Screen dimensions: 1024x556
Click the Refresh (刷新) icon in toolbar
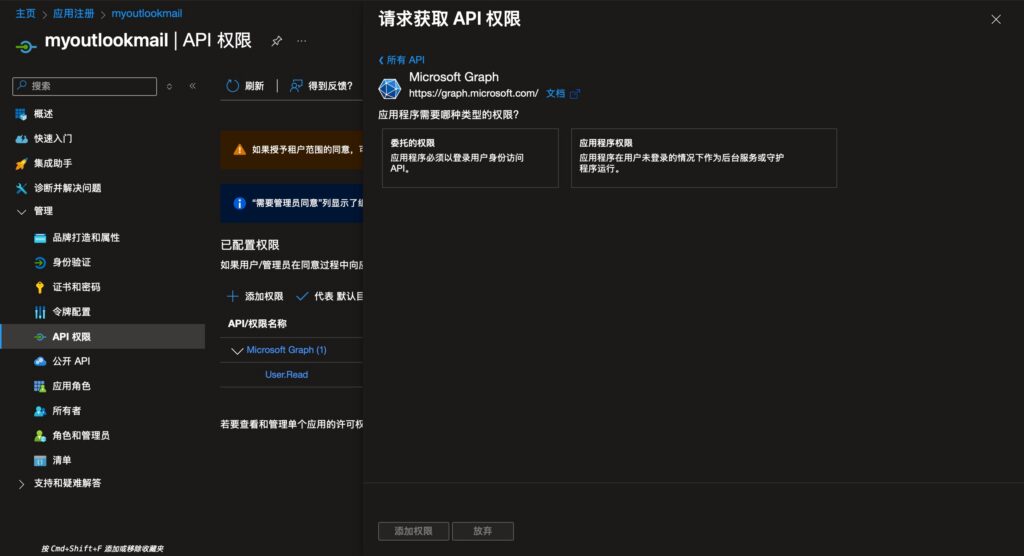[x=233, y=86]
